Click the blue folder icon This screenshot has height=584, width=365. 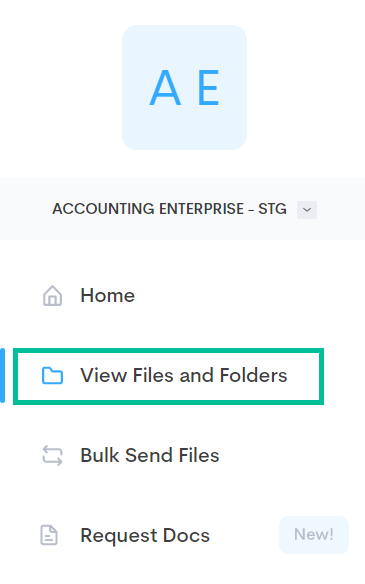(x=52, y=375)
